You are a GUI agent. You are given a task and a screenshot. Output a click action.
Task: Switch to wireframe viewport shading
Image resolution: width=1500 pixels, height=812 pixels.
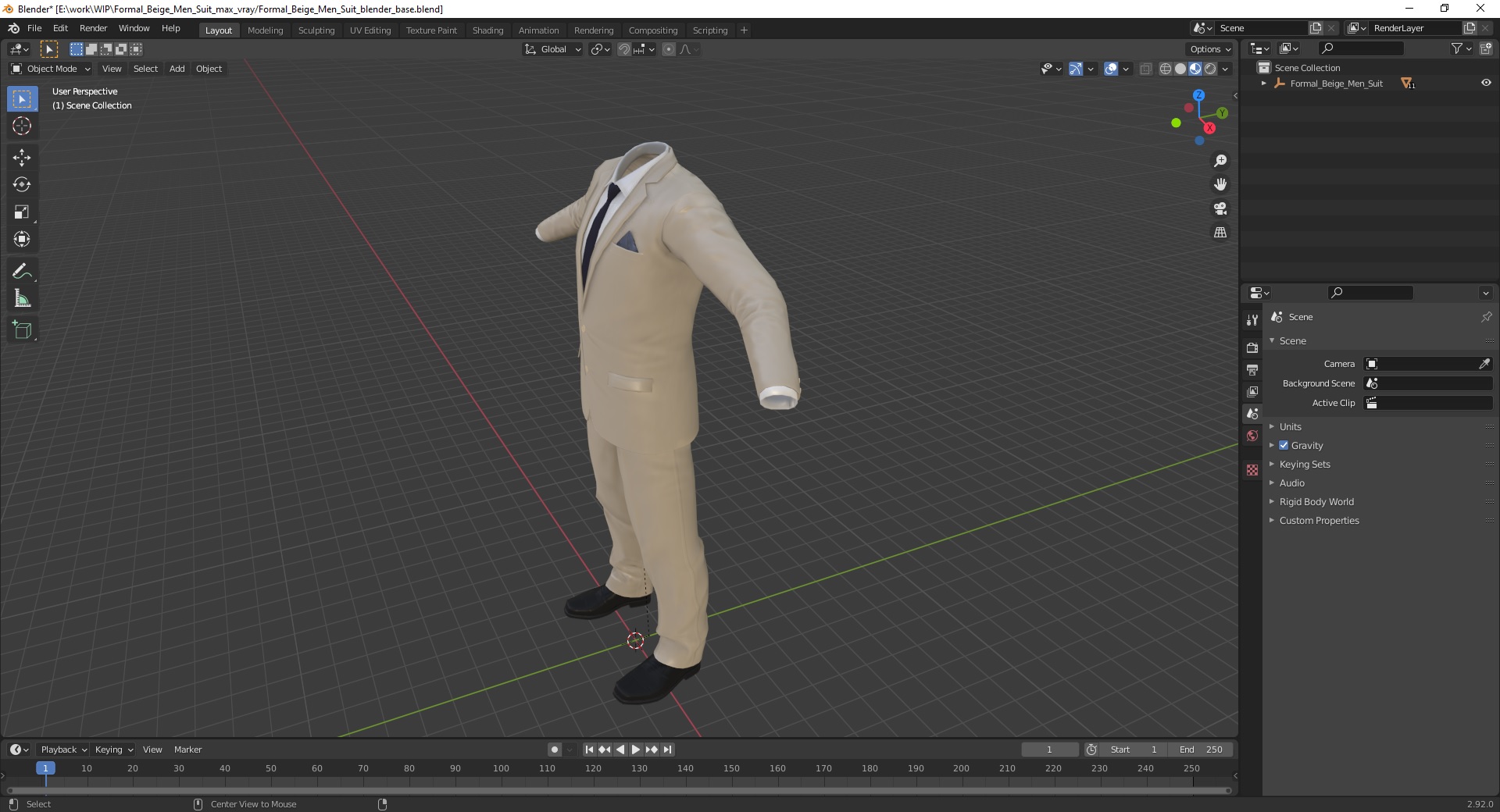pos(1166,69)
